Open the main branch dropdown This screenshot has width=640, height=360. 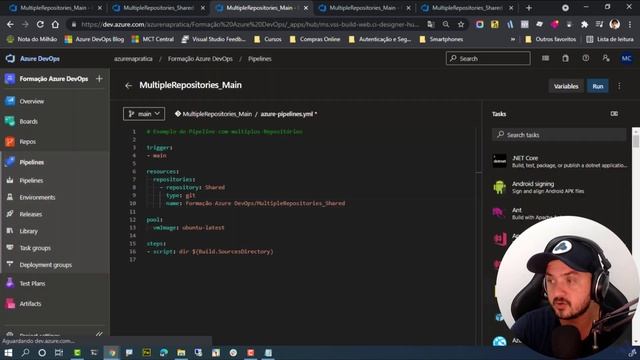click(x=144, y=114)
